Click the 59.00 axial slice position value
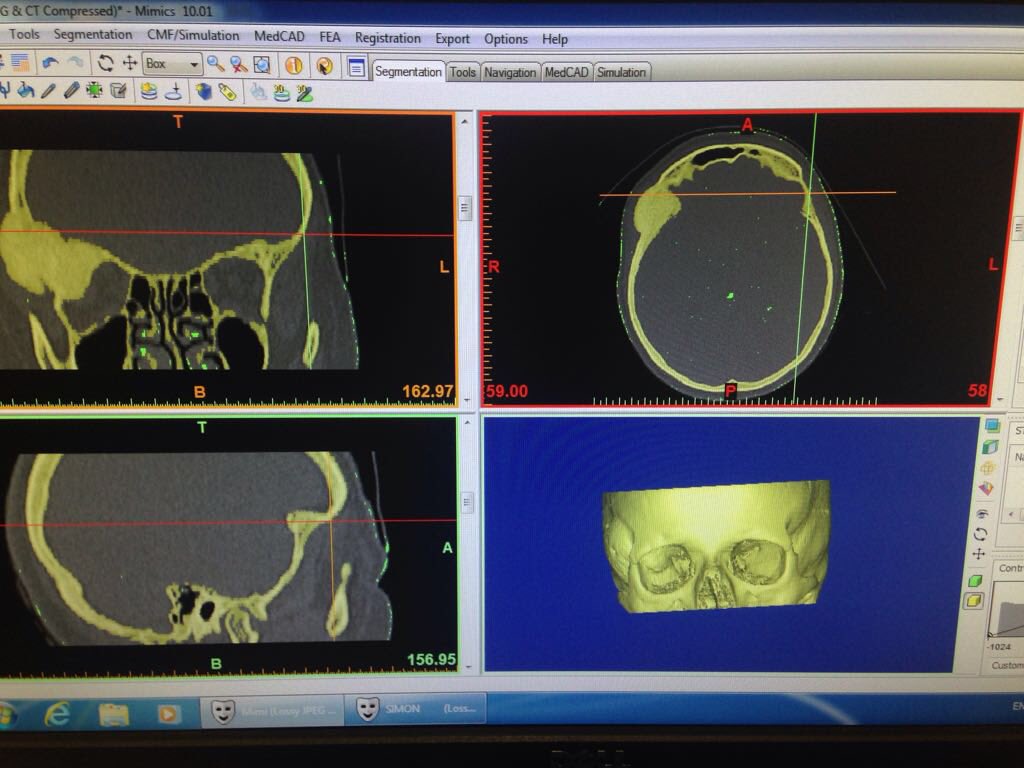This screenshot has height=768, width=1024. pos(506,391)
